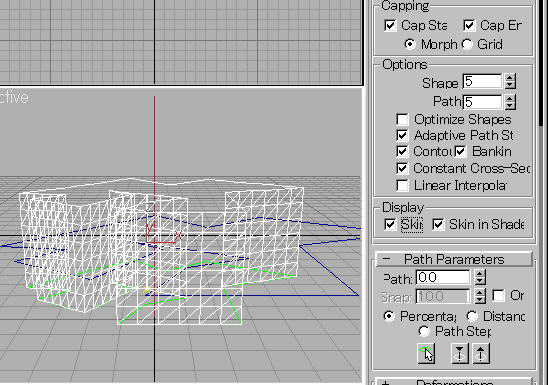This screenshot has width=548, height=385.
Task: Collapse the Path Parameters rollout
Action: 454,259
